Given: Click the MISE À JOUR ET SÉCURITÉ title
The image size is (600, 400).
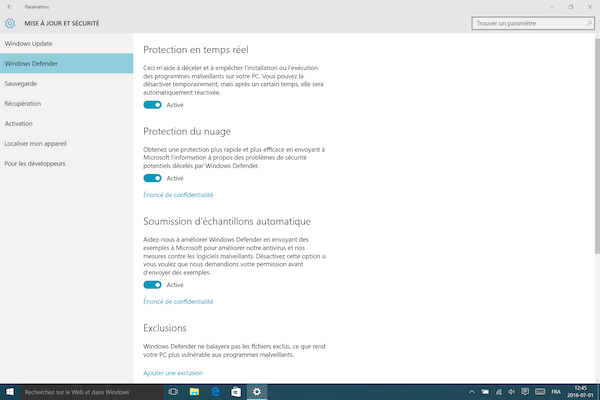Looking at the screenshot, I should tap(62, 23).
